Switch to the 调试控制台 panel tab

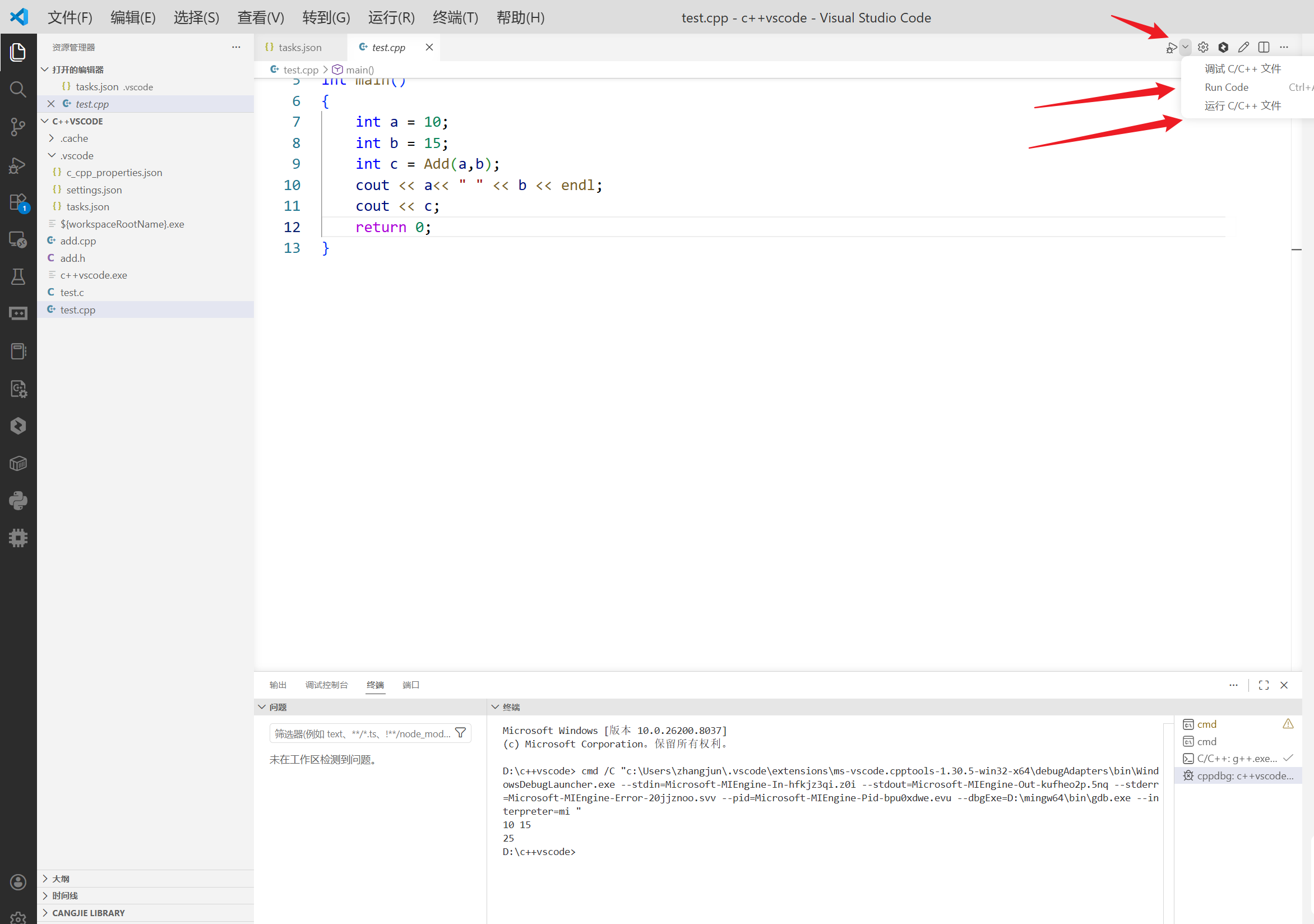tap(326, 685)
